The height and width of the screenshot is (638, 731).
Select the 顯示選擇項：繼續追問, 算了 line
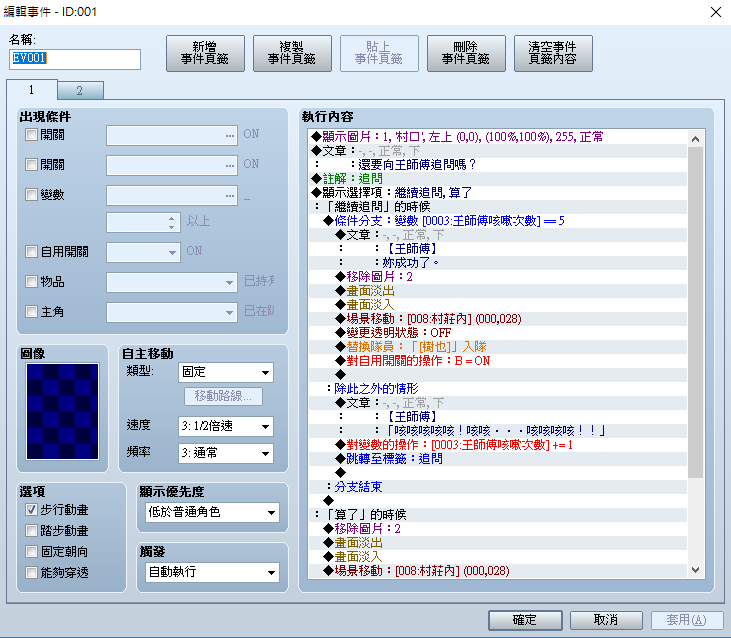(498, 192)
